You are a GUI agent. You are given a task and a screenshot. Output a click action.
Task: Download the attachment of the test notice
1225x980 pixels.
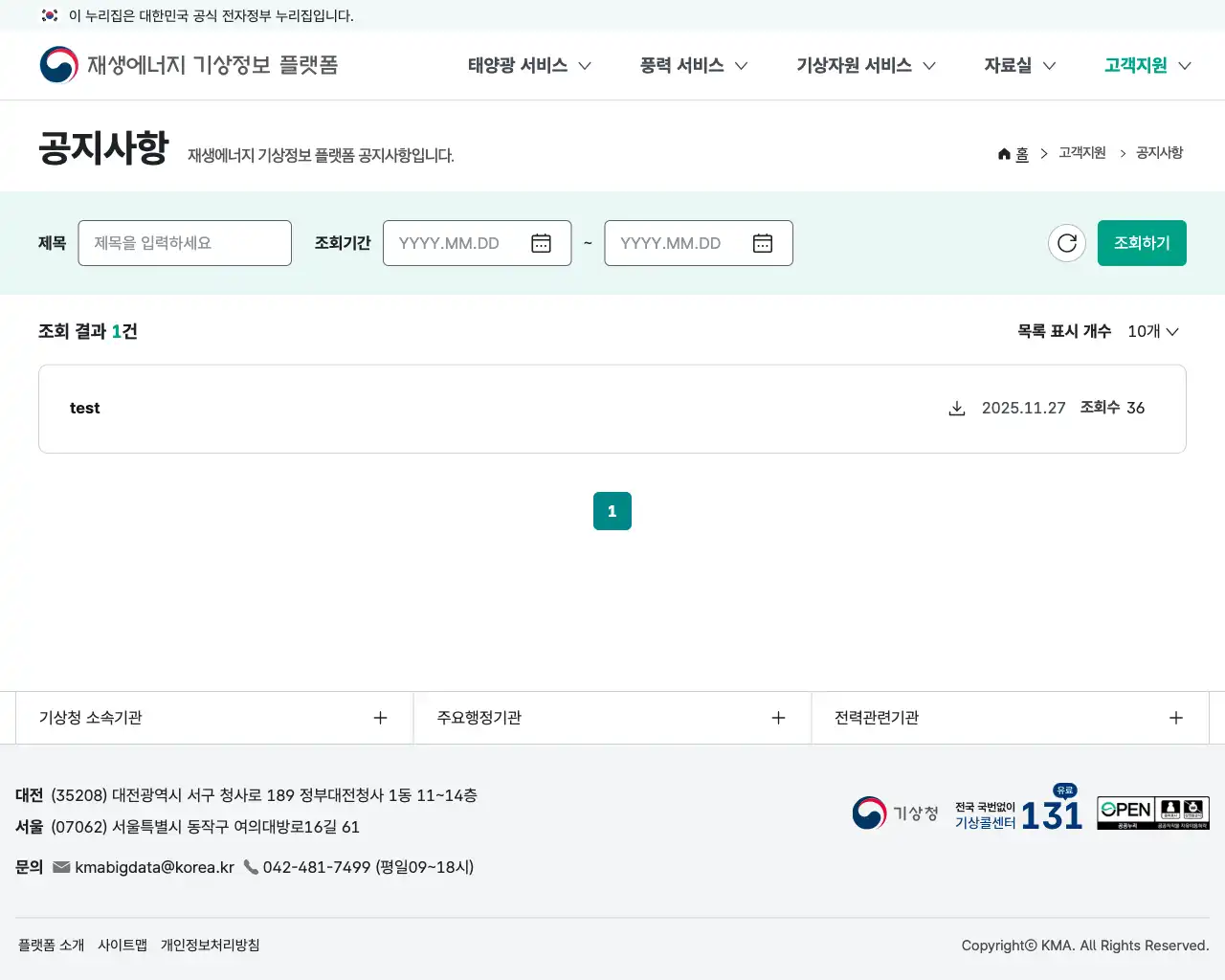tap(957, 408)
